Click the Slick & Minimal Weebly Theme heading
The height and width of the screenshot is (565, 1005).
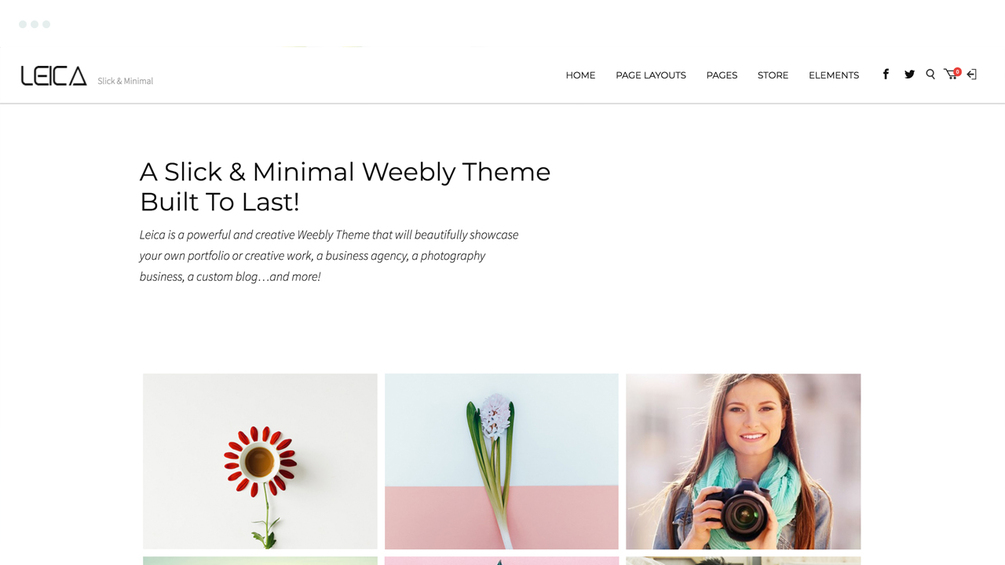345,186
